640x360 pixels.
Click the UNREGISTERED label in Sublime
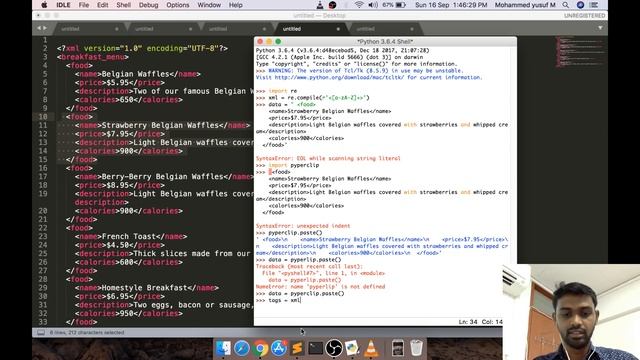click(584, 16)
